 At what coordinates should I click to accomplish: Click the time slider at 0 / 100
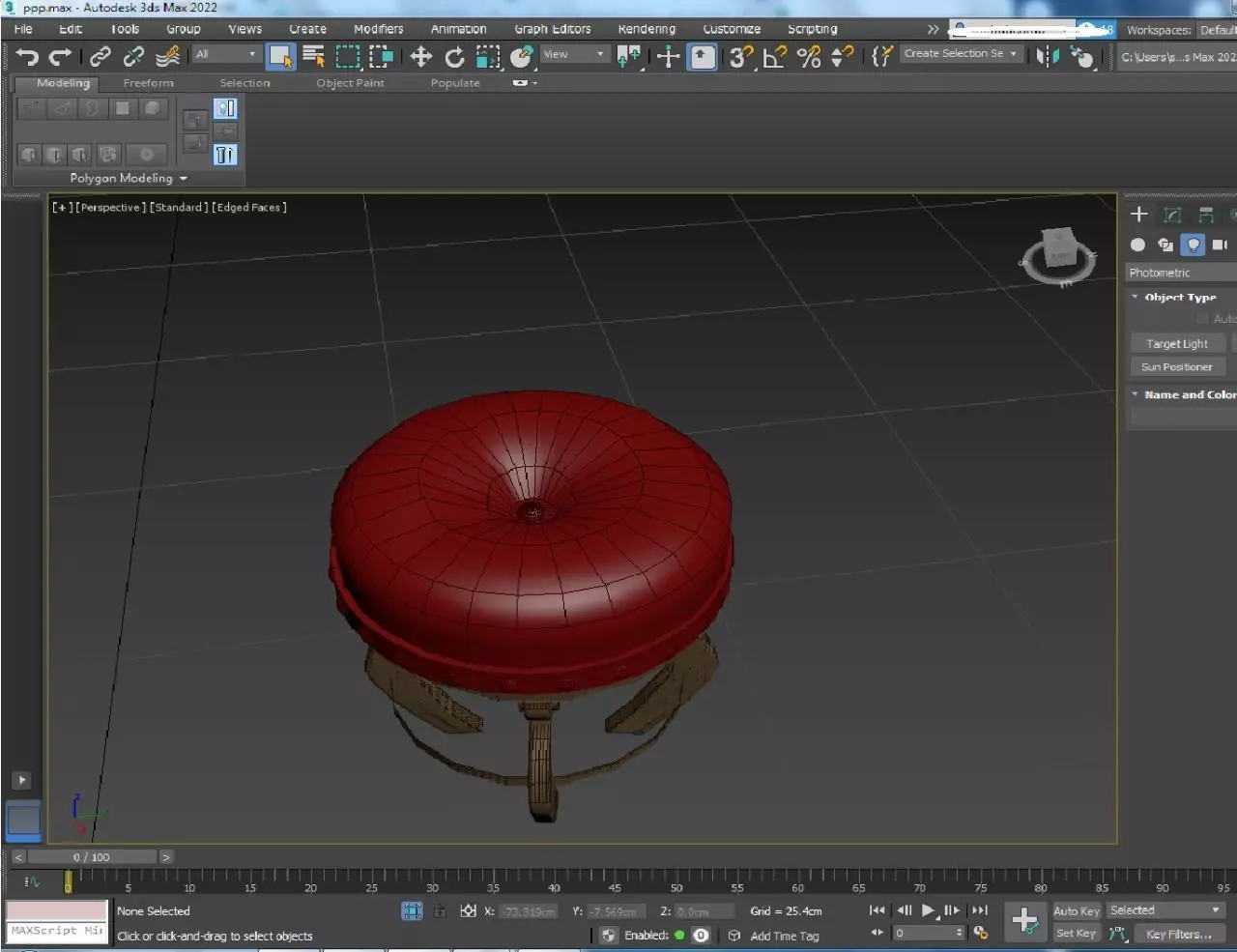[x=92, y=856]
